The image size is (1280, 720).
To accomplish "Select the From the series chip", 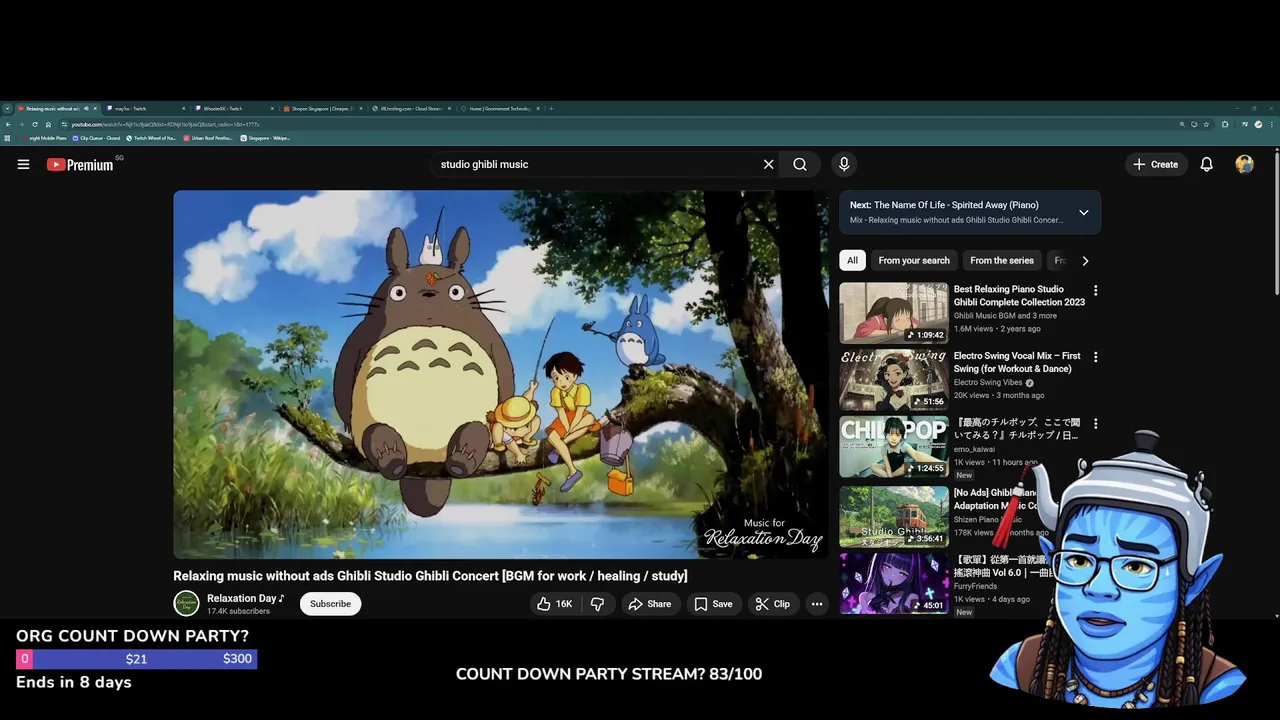I will [1002, 260].
